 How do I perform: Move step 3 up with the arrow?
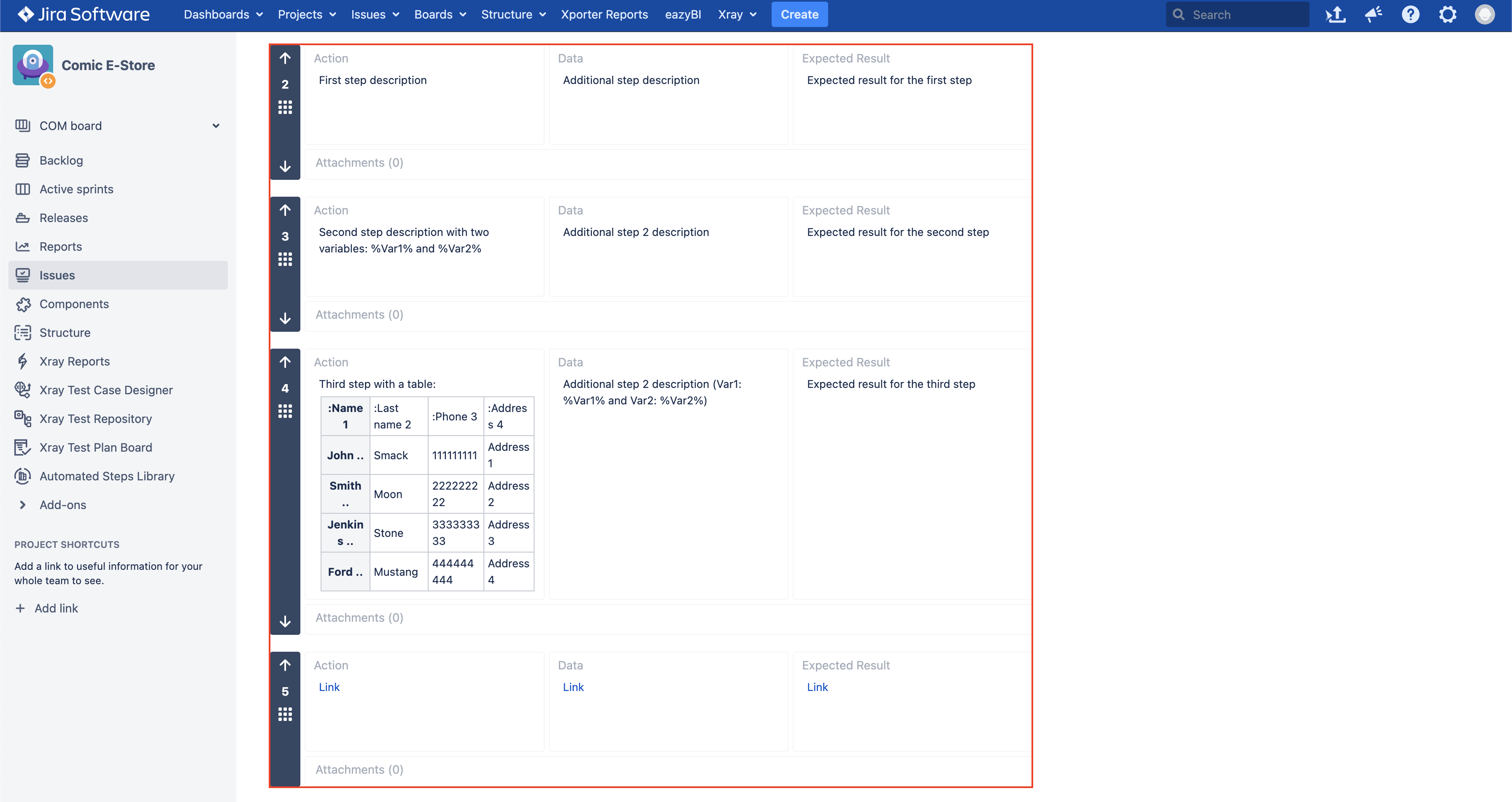(285, 210)
